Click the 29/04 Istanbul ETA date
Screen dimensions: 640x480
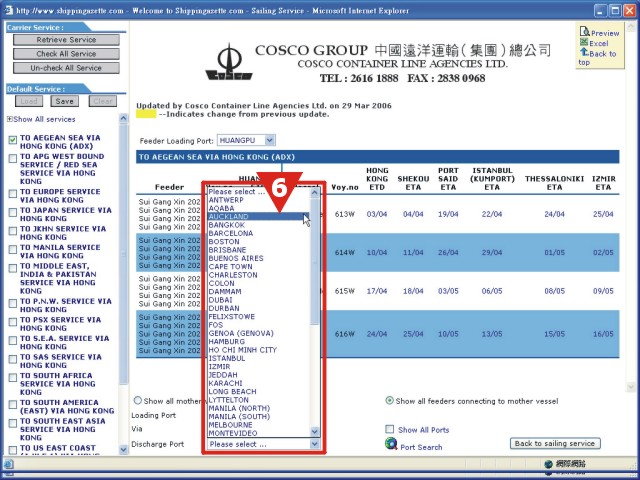click(x=491, y=252)
